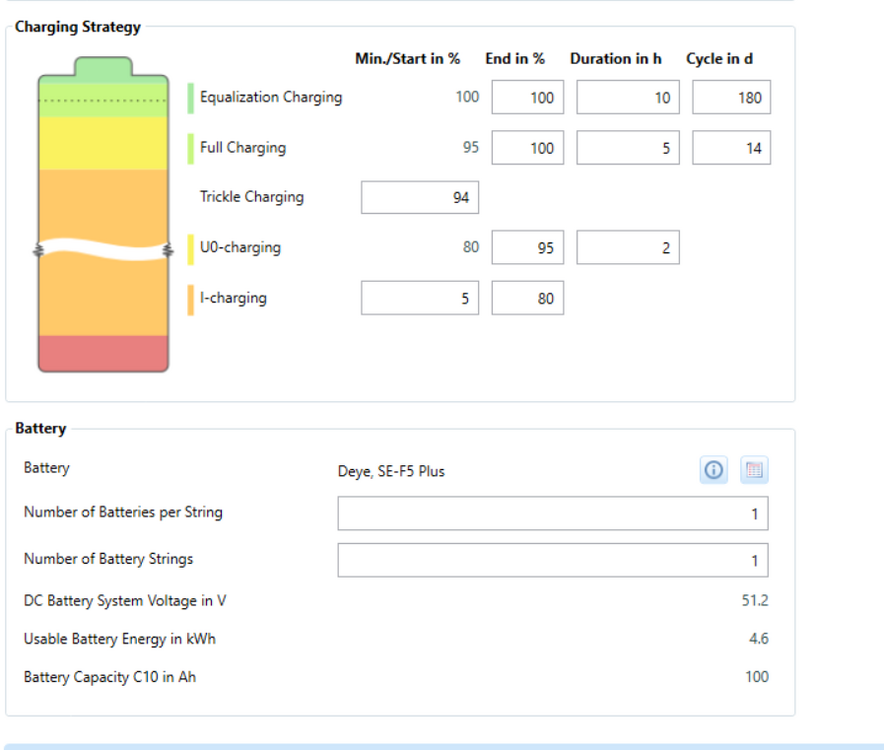
Task: Click DC Battery System Voltage value 51.2
Action: click(755, 601)
